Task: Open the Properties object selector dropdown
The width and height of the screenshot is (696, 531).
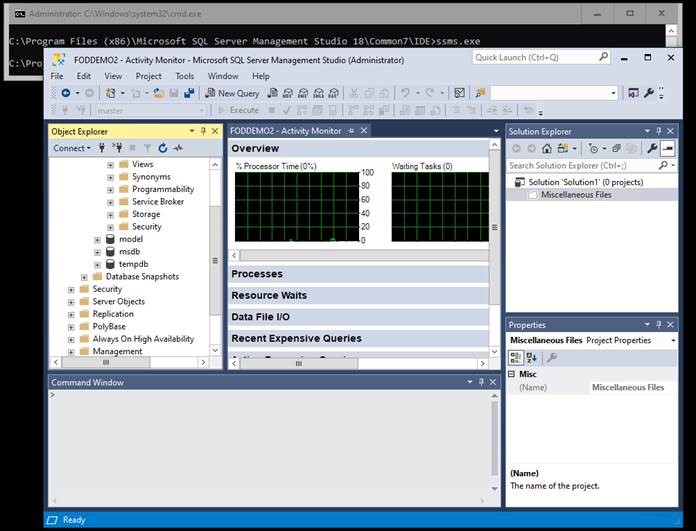Action: pyautogui.click(x=673, y=341)
